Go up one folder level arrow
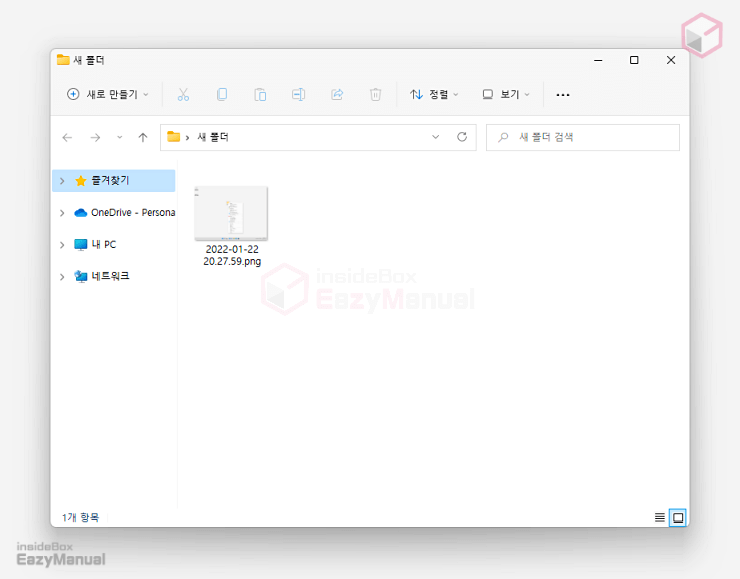740x579 pixels. (143, 137)
